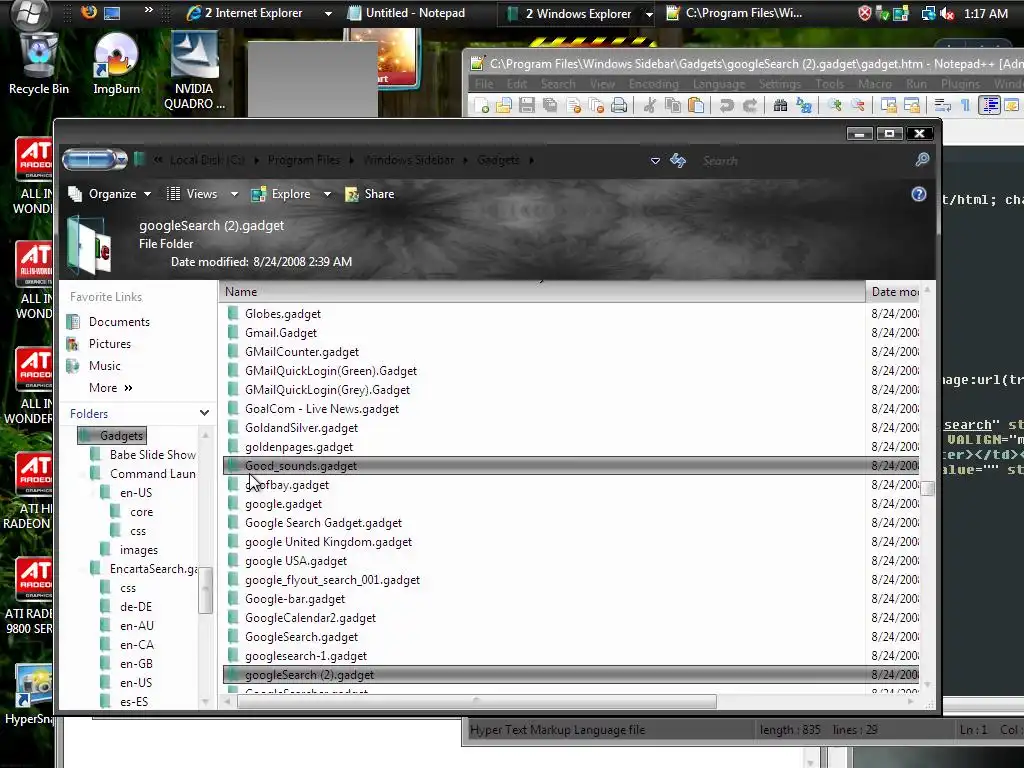Toggle synchronize vertical scrolling in Notepad++

point(888,105)
